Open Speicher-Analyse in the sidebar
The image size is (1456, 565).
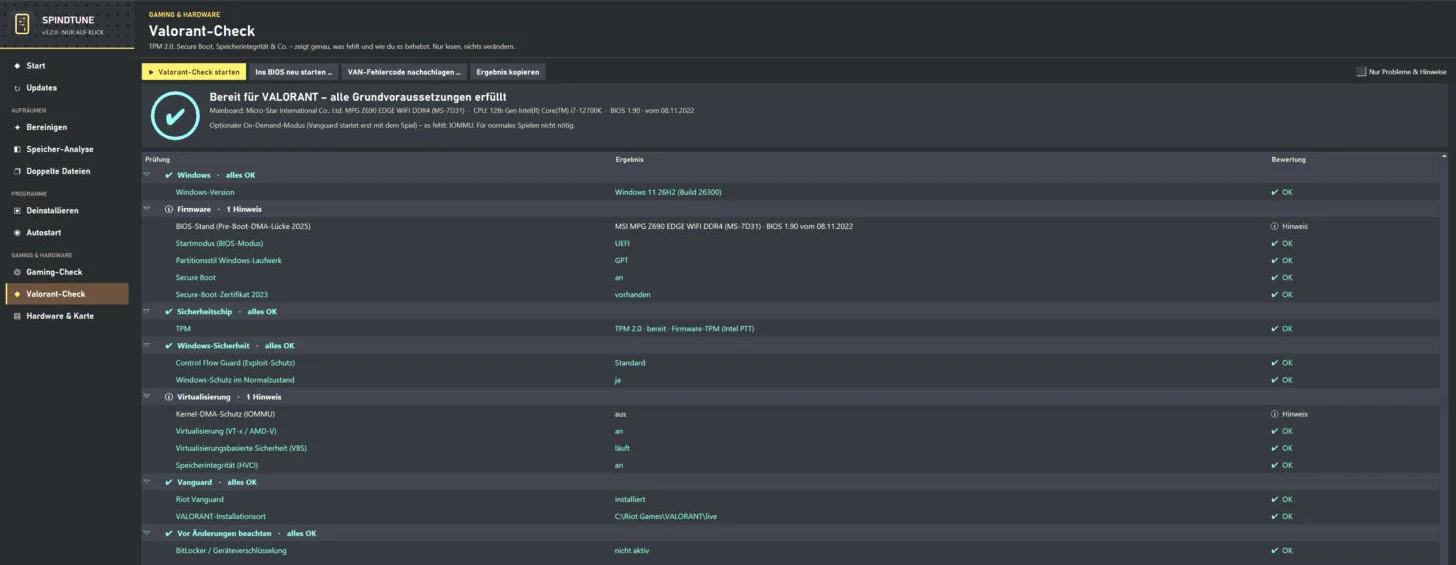tap(67, 149)
